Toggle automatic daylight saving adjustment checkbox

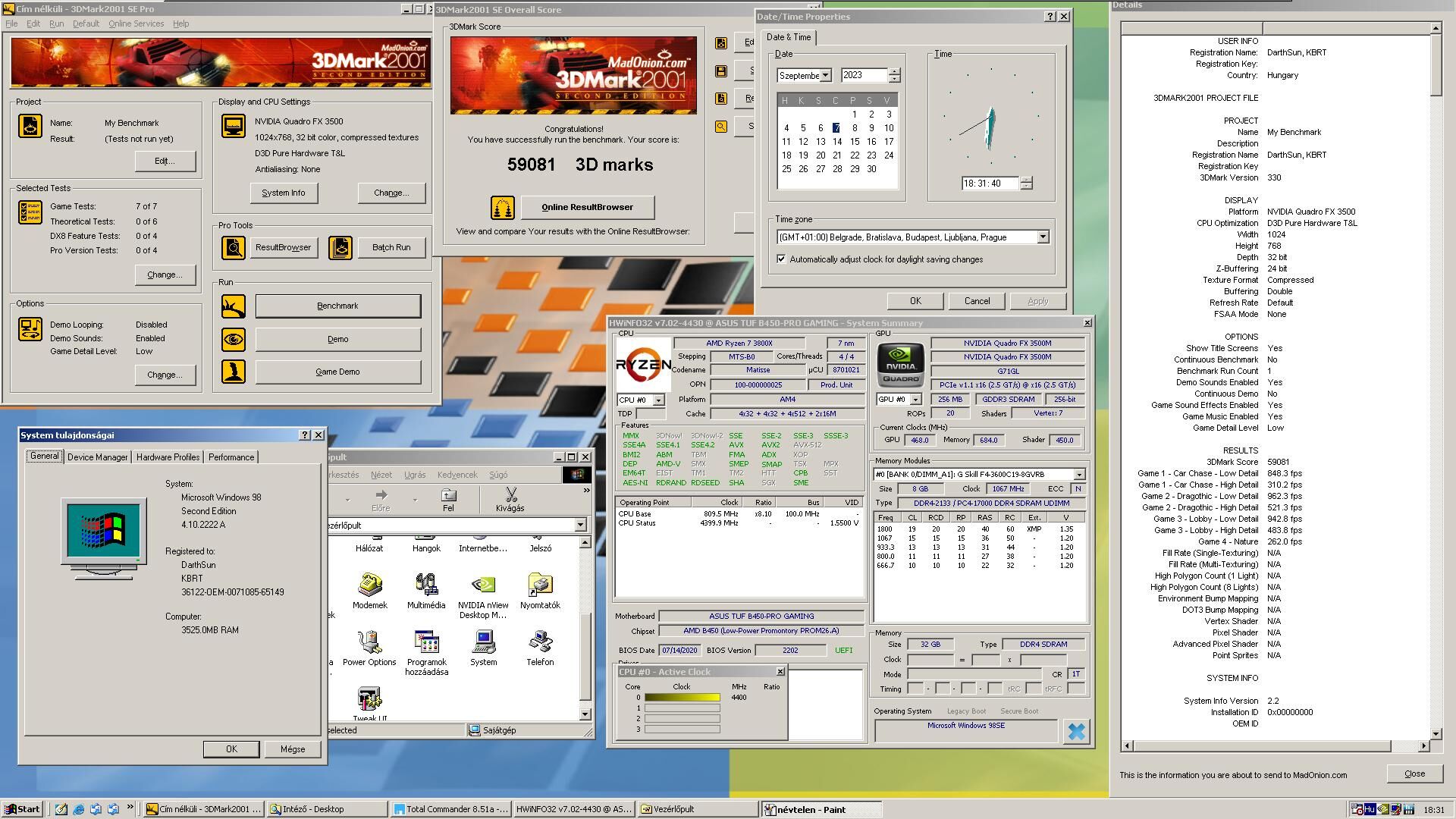click(x=781, y=259)
